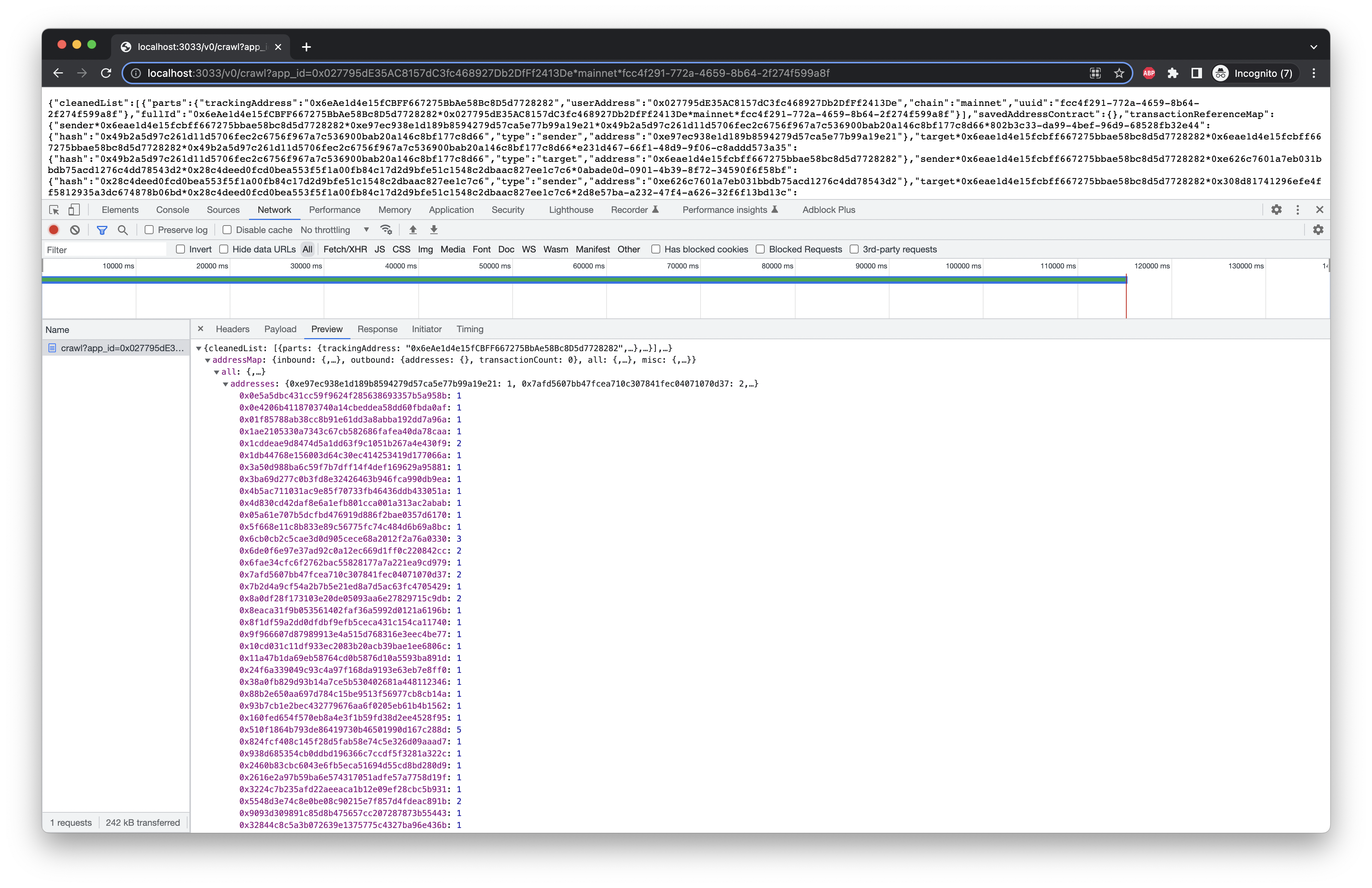Screen dimensions: 1372x888
Task: Open the Chrome three-dot menu
Action: tap(1314, 73)
